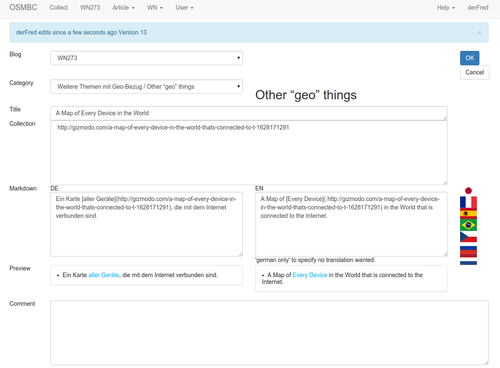Click the Brazilian flag icon
Image resolution: width=500 pixels, height=368 pixels.
click(x=468, y=225)
